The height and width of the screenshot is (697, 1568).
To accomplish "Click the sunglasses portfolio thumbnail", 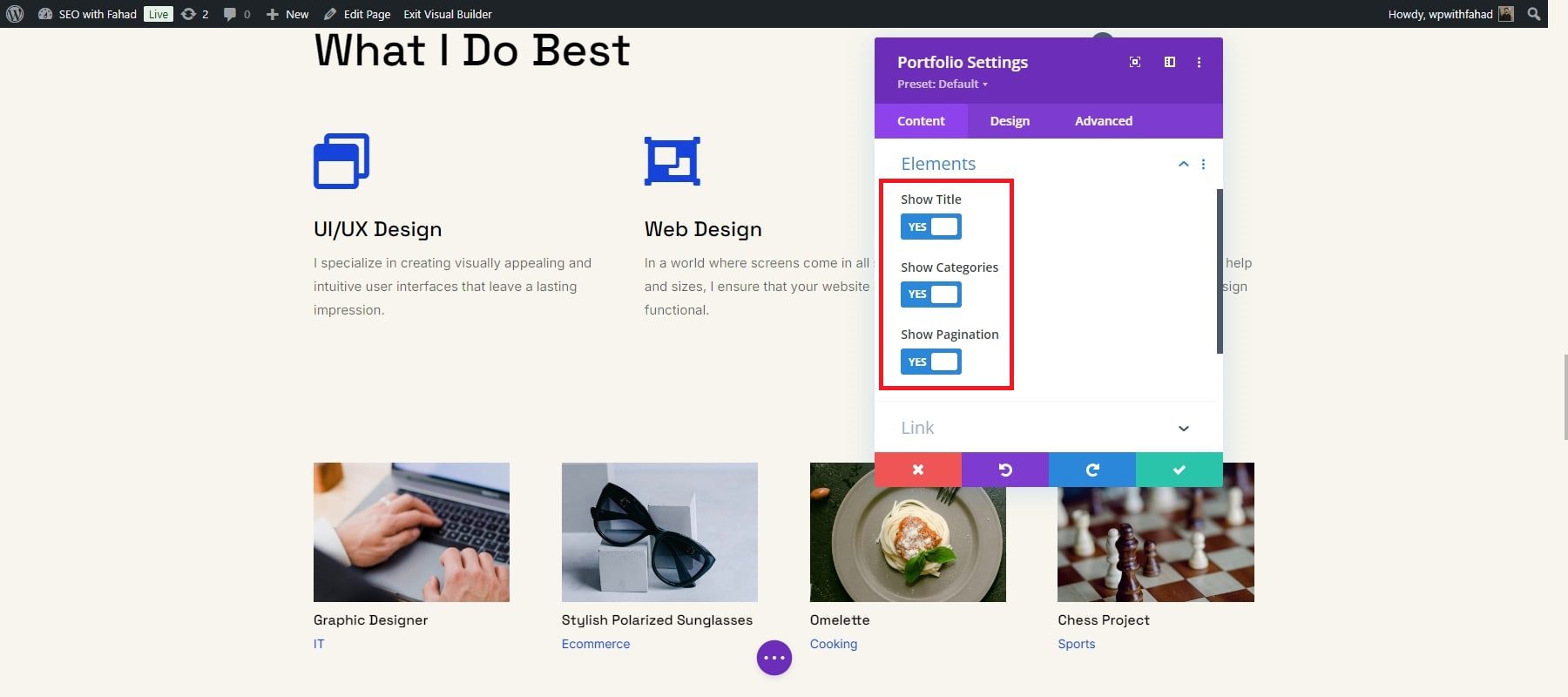I will (659, 532).
